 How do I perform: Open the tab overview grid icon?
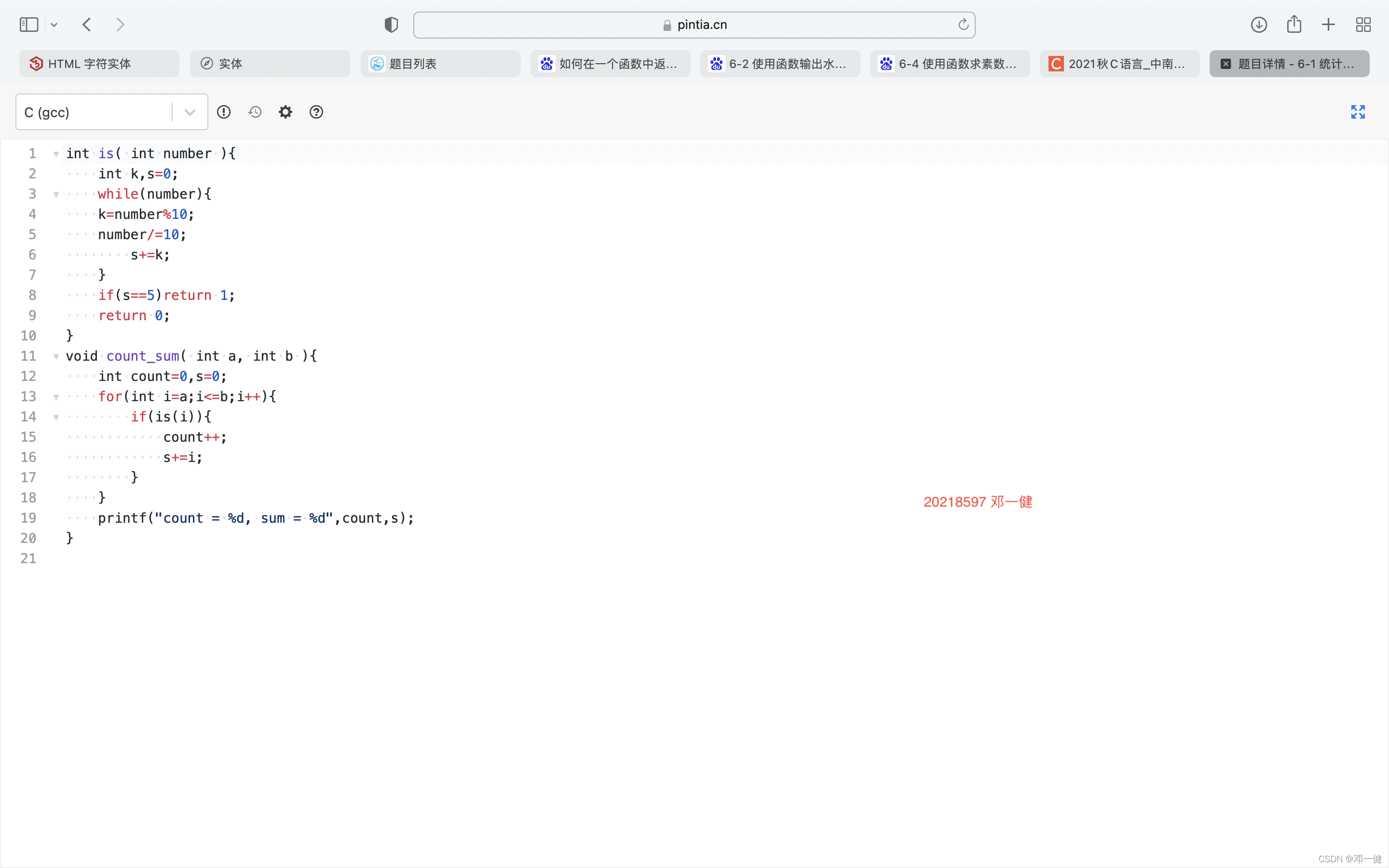click(x=1363, y=25)
